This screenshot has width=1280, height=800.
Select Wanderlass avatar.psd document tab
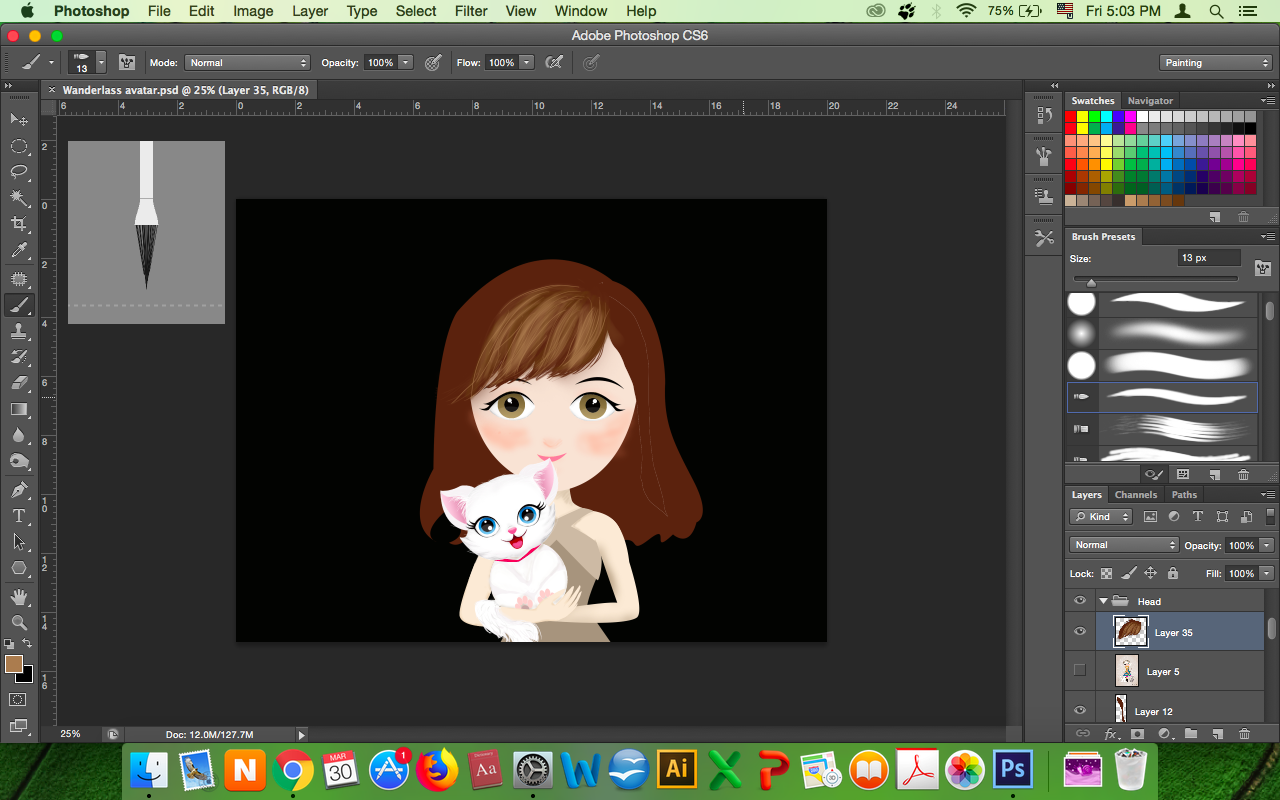coord(186,90)
